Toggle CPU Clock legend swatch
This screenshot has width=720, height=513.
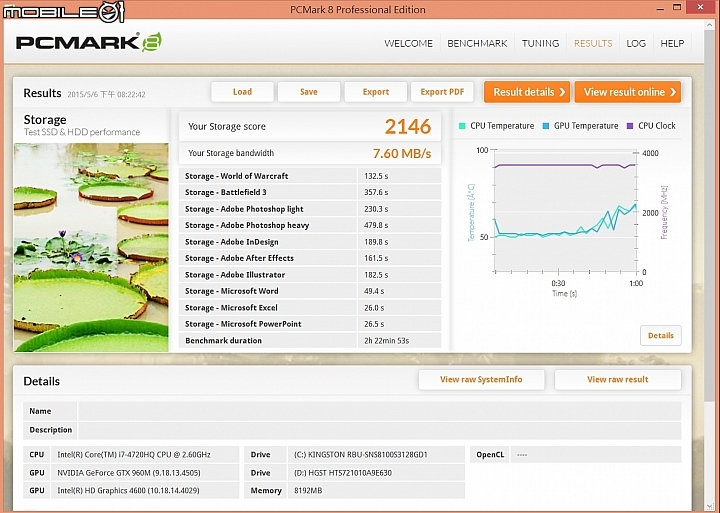[630, 126]
